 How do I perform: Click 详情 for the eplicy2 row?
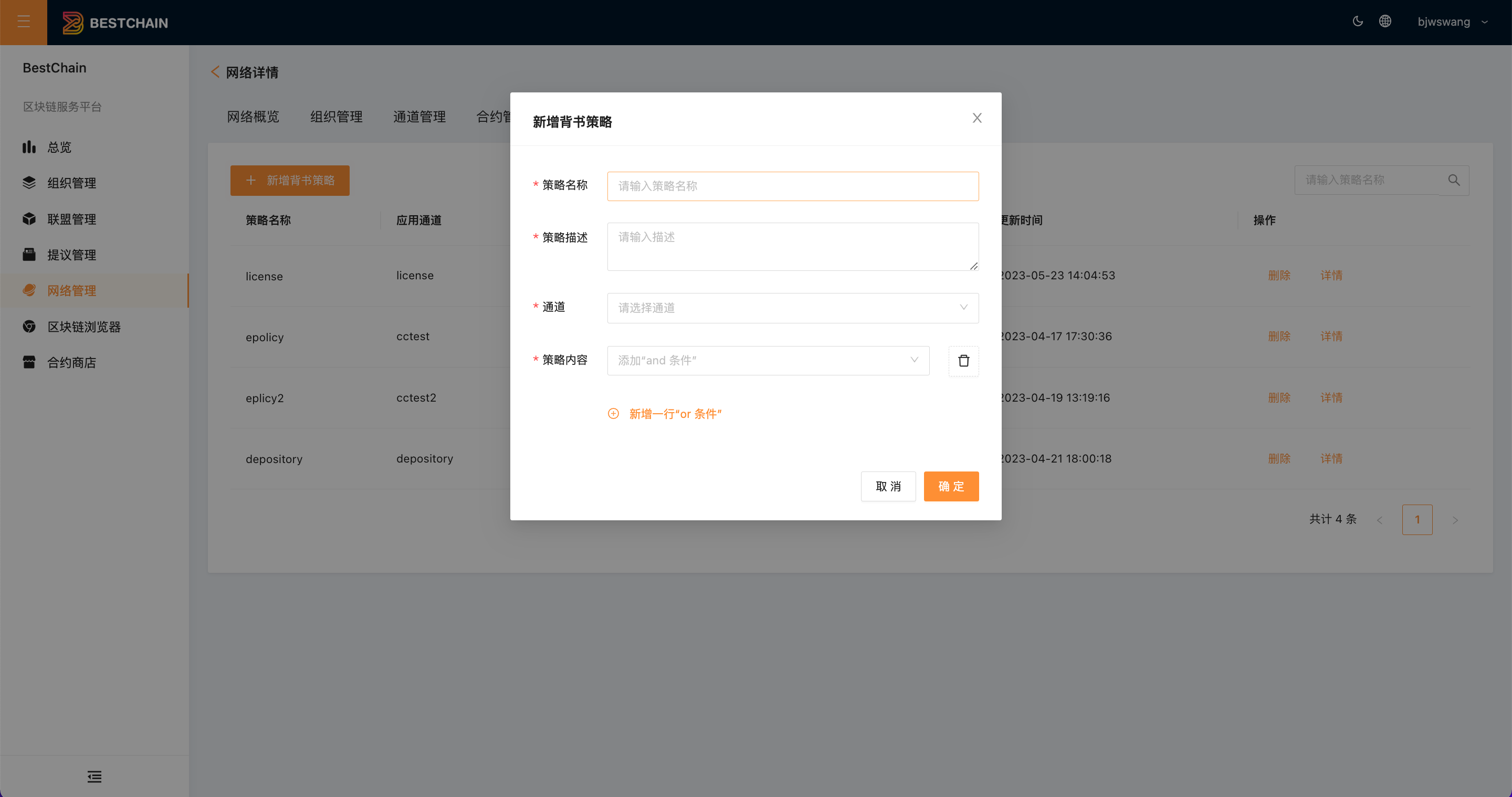point(1331,397)
